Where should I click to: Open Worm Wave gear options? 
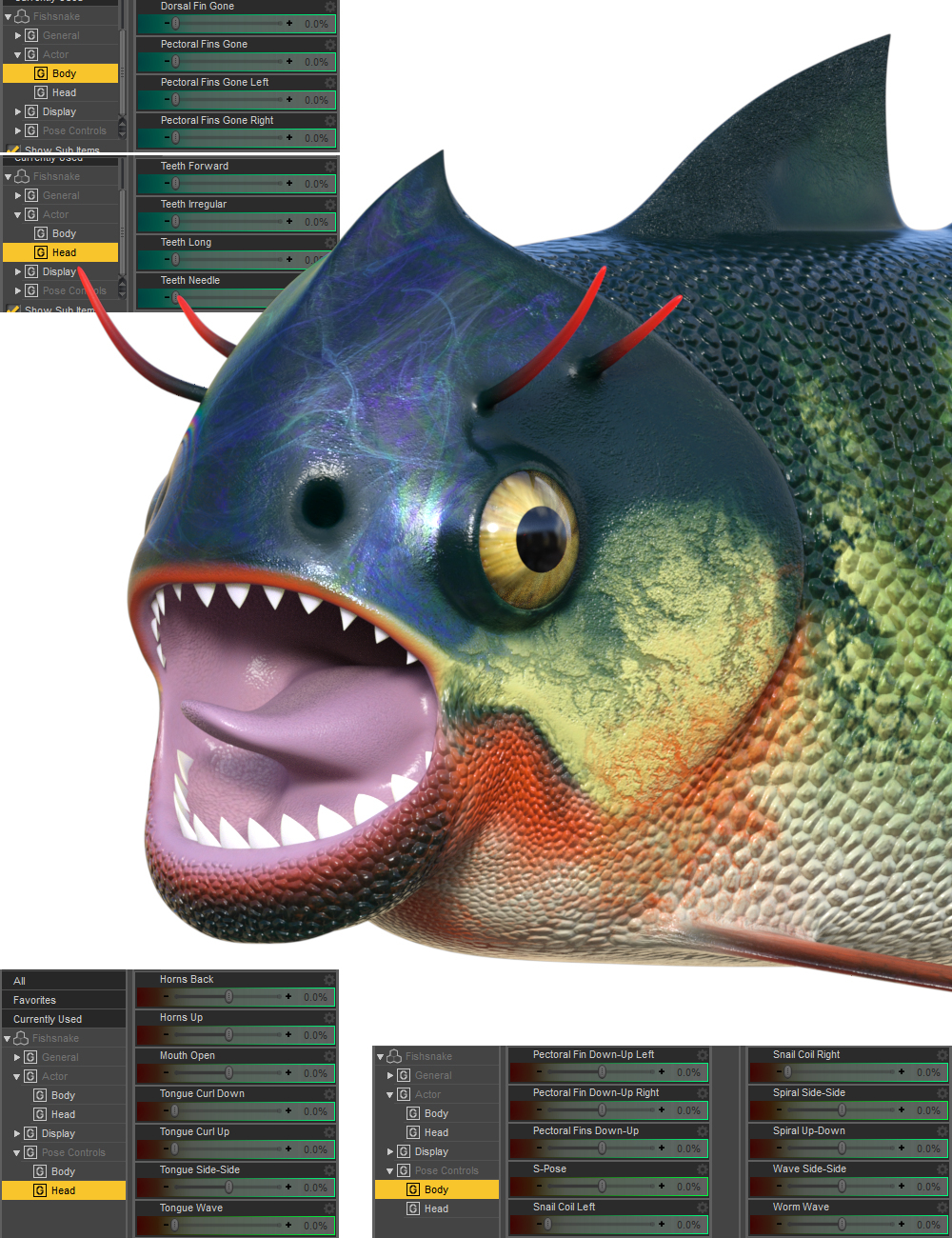click(942, 1208)
